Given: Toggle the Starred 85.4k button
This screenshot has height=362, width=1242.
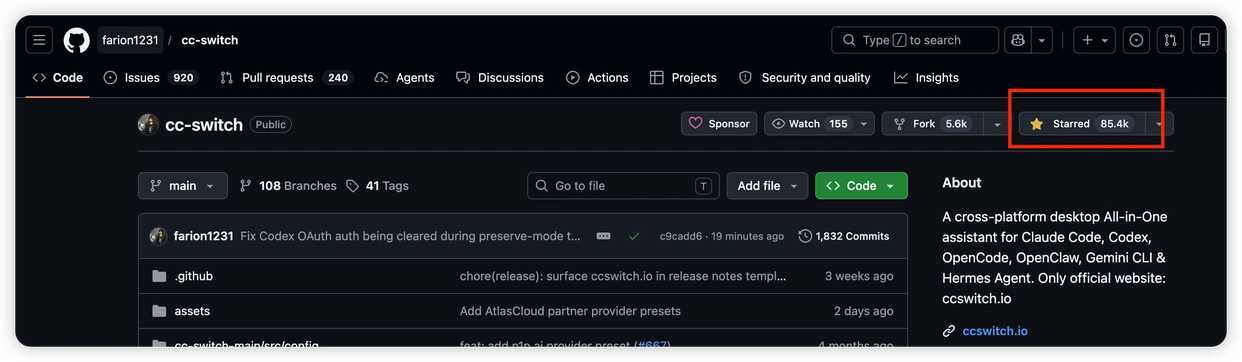Looking at the screenshot, I should click(x=1082, y=123).
